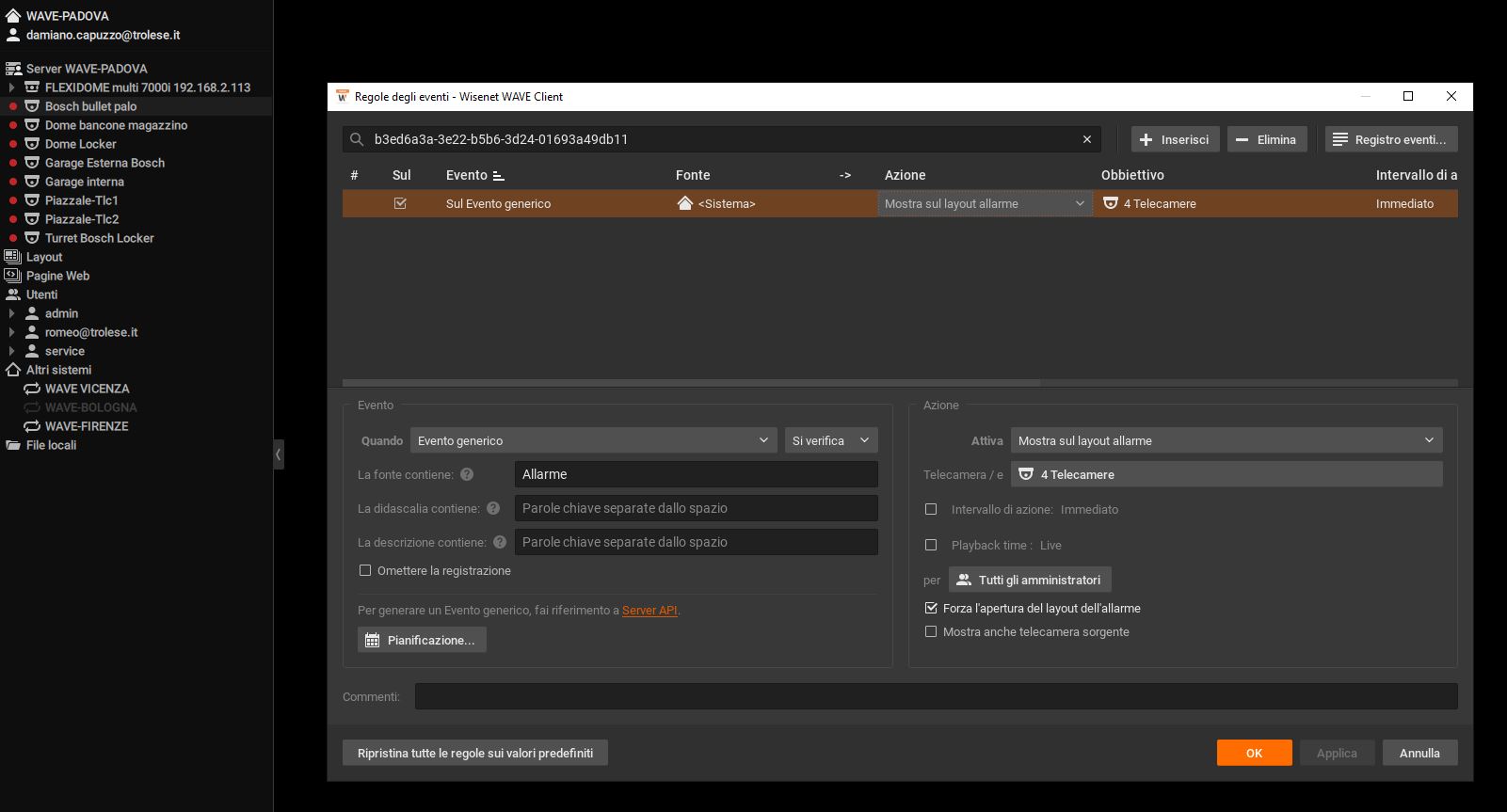
Task: Toggle the Sul checkbox for the generic event rule
Action: 400,203
